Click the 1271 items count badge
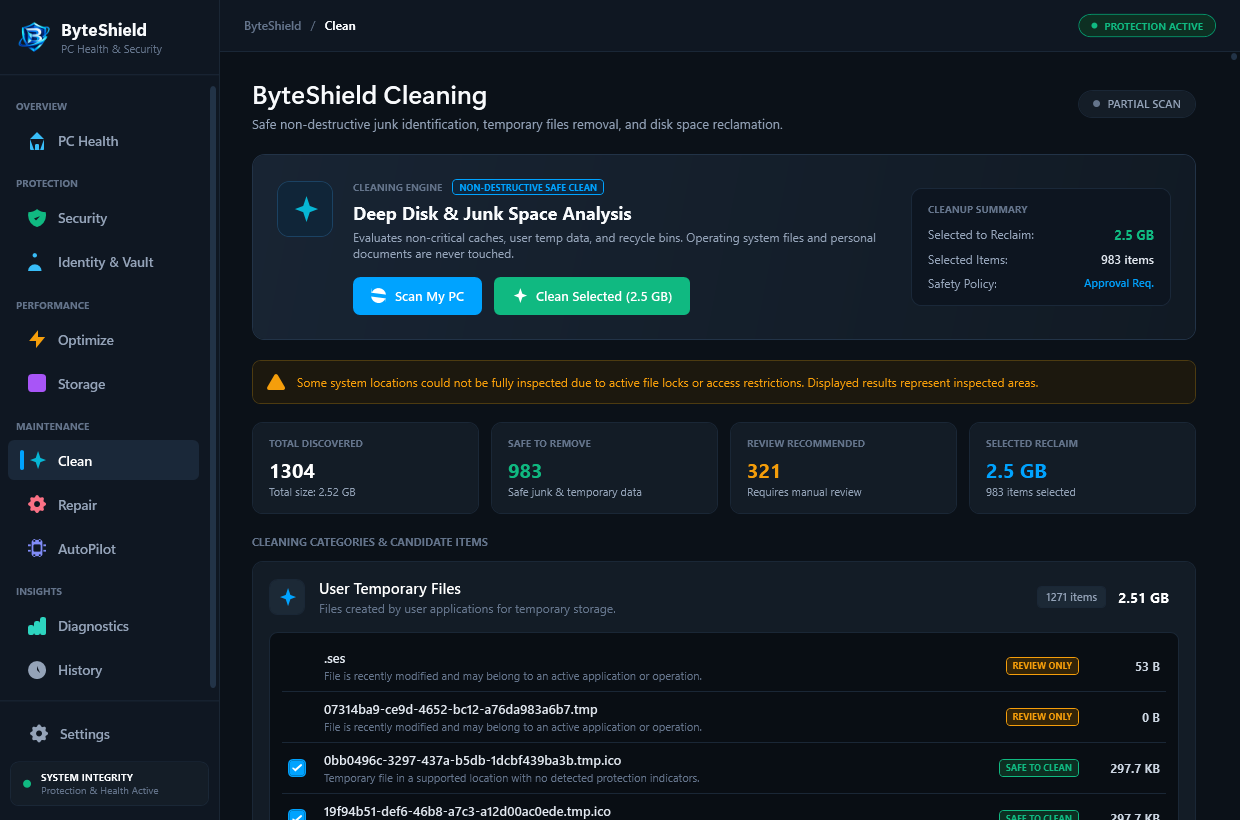This screenshot has height=820, width=1240. click(1071, 597)
